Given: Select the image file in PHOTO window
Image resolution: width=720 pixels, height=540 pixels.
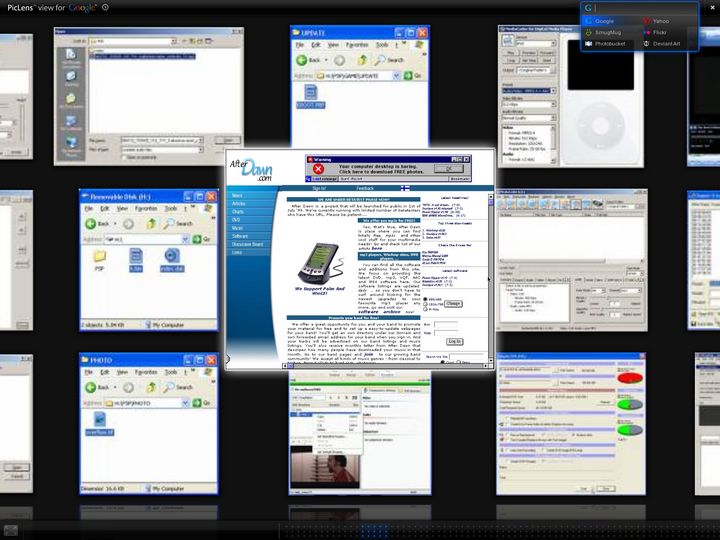Looking at the screenshot, I should coord(100,423).
